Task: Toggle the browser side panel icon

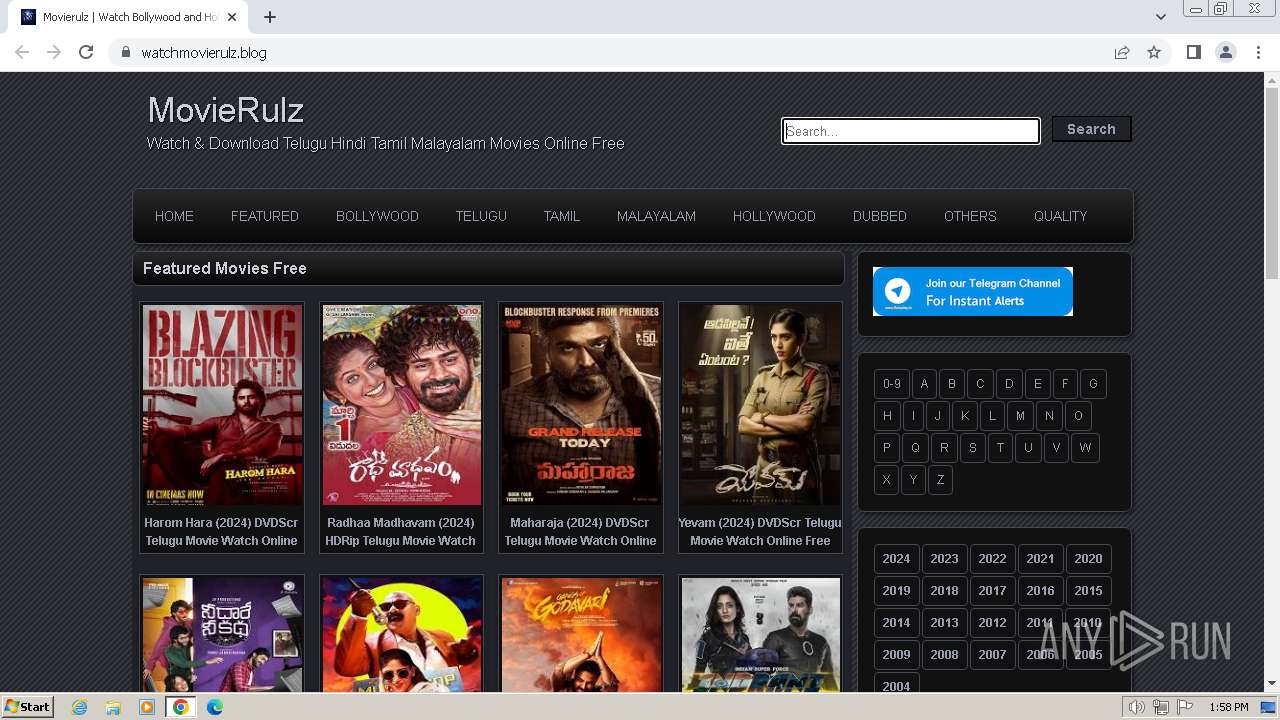Action: tap(1193, 52)
